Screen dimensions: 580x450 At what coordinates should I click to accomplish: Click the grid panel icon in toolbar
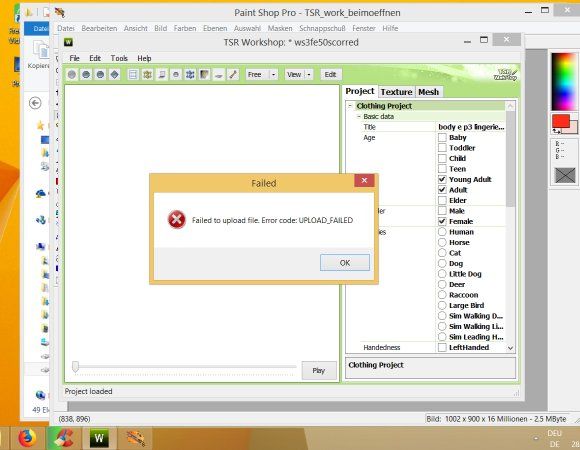pos(133,74)
